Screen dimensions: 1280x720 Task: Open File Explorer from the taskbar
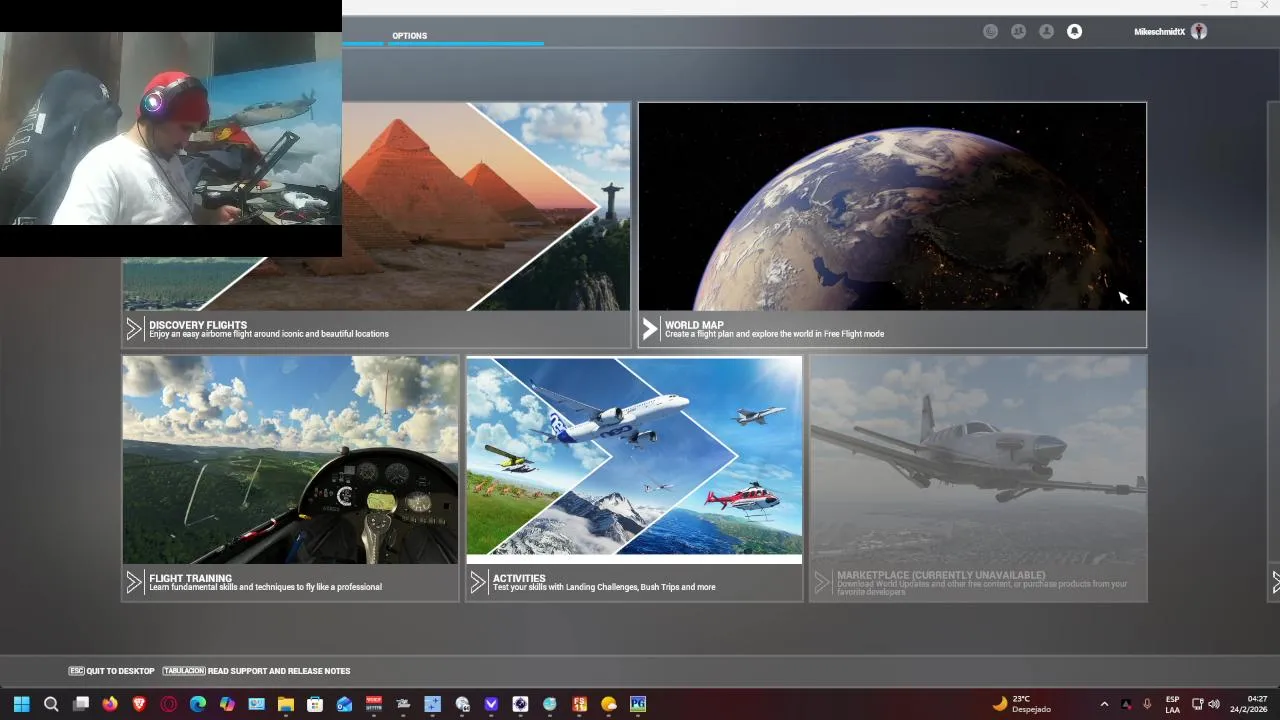click(285, 704)
